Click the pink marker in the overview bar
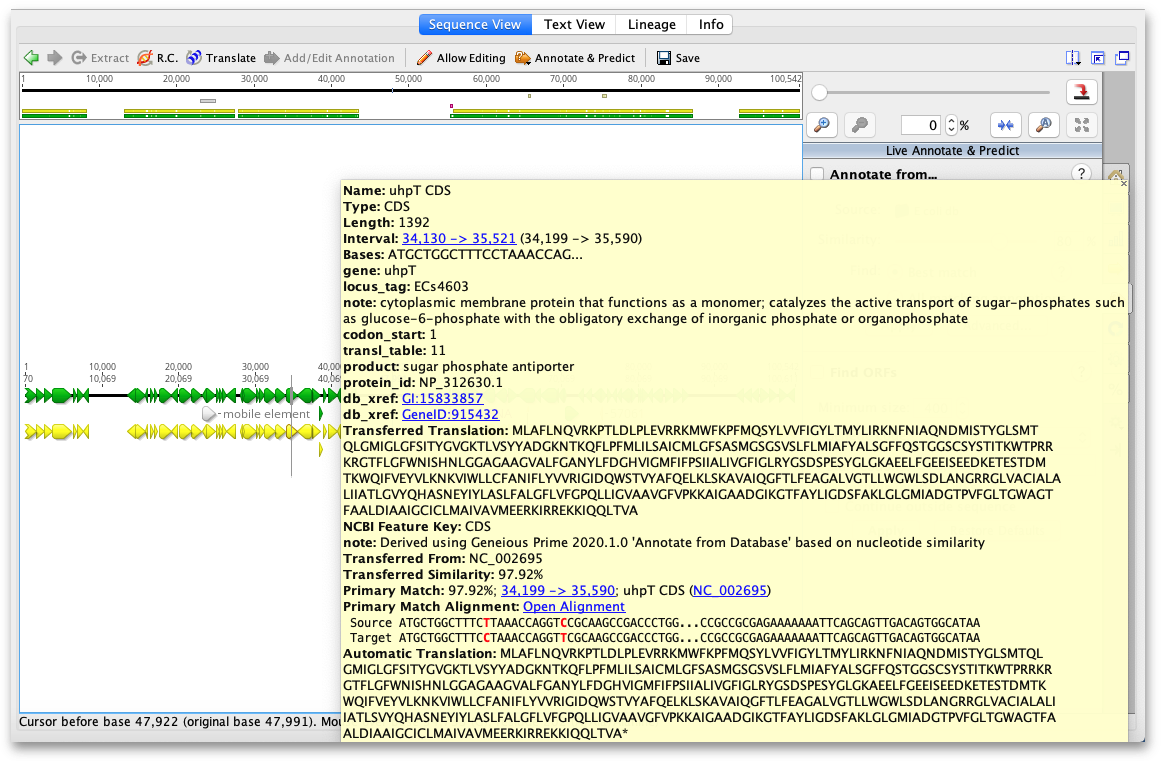 451,106
